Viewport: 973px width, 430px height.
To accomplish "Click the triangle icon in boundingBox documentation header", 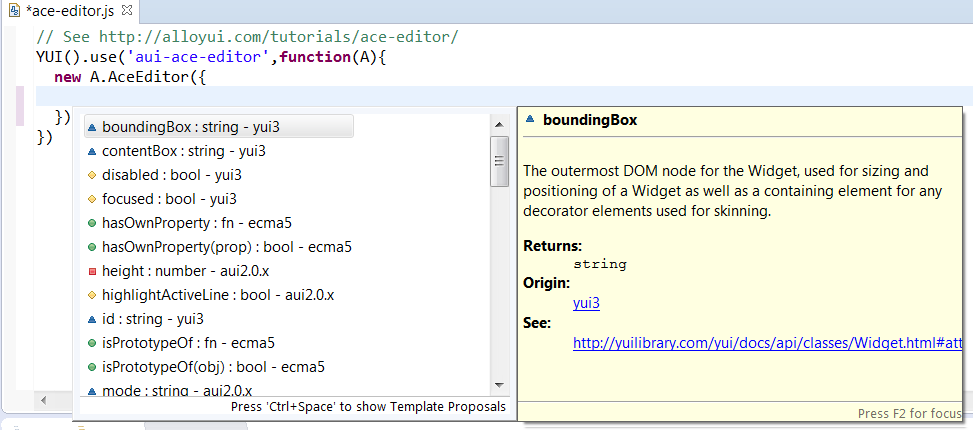I will [530, 119].
